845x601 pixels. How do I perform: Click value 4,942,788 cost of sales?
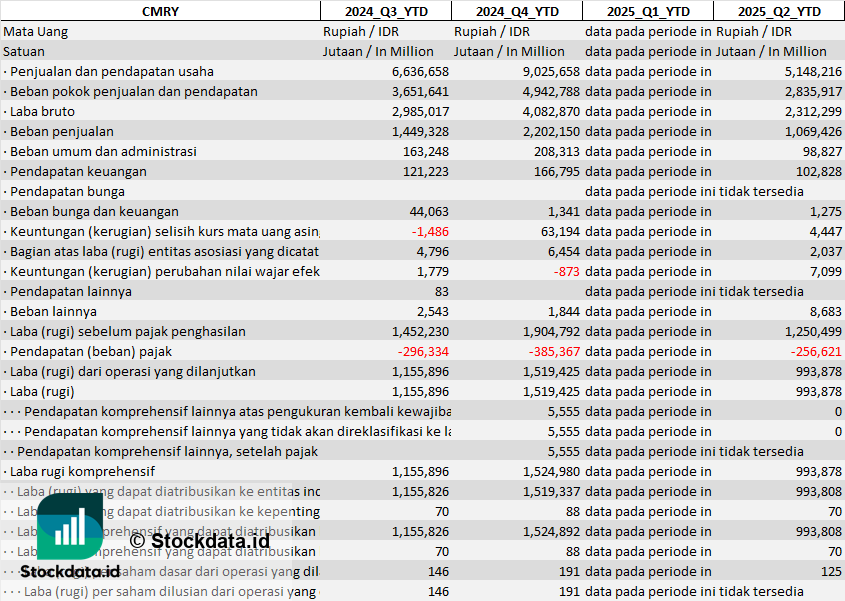coord(551,92)
